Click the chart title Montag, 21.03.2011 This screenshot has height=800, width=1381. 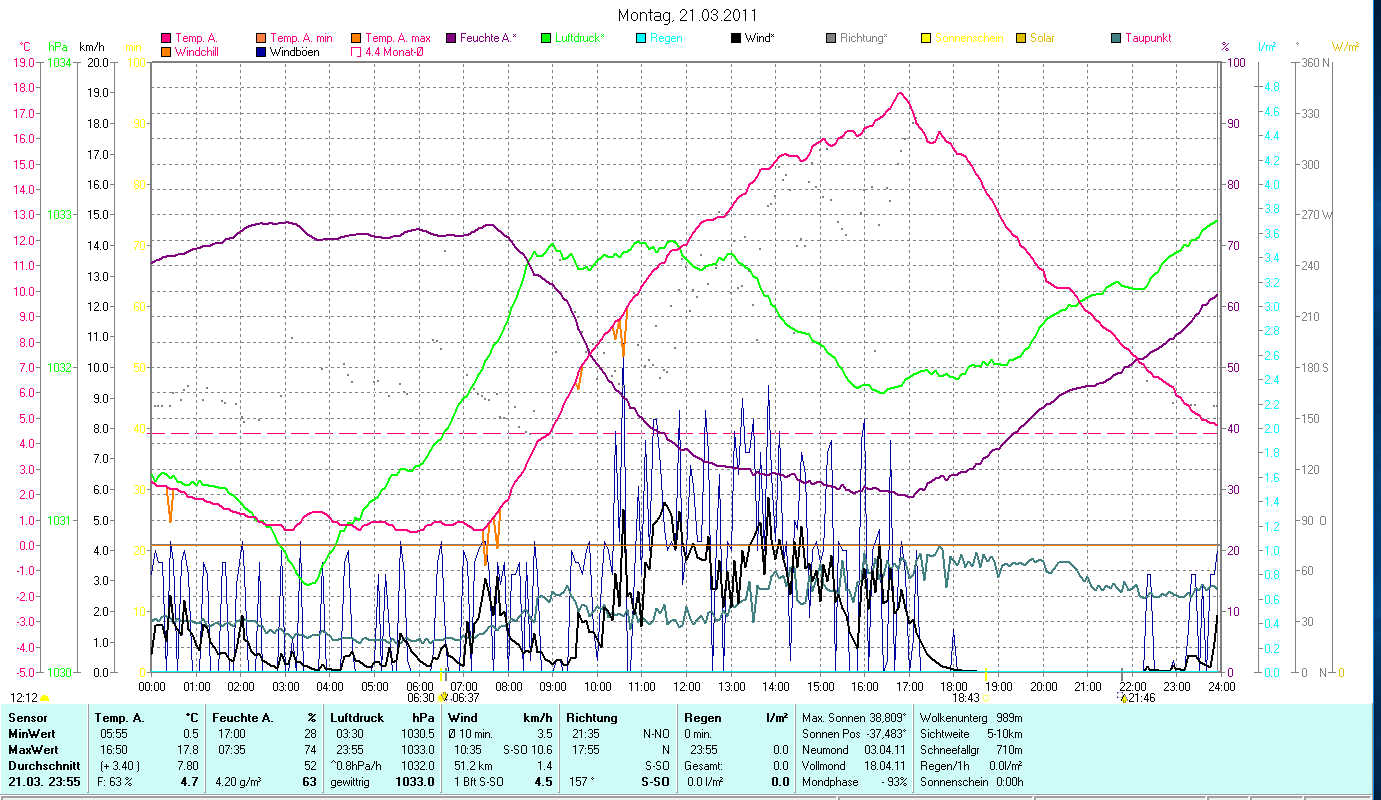687,15
